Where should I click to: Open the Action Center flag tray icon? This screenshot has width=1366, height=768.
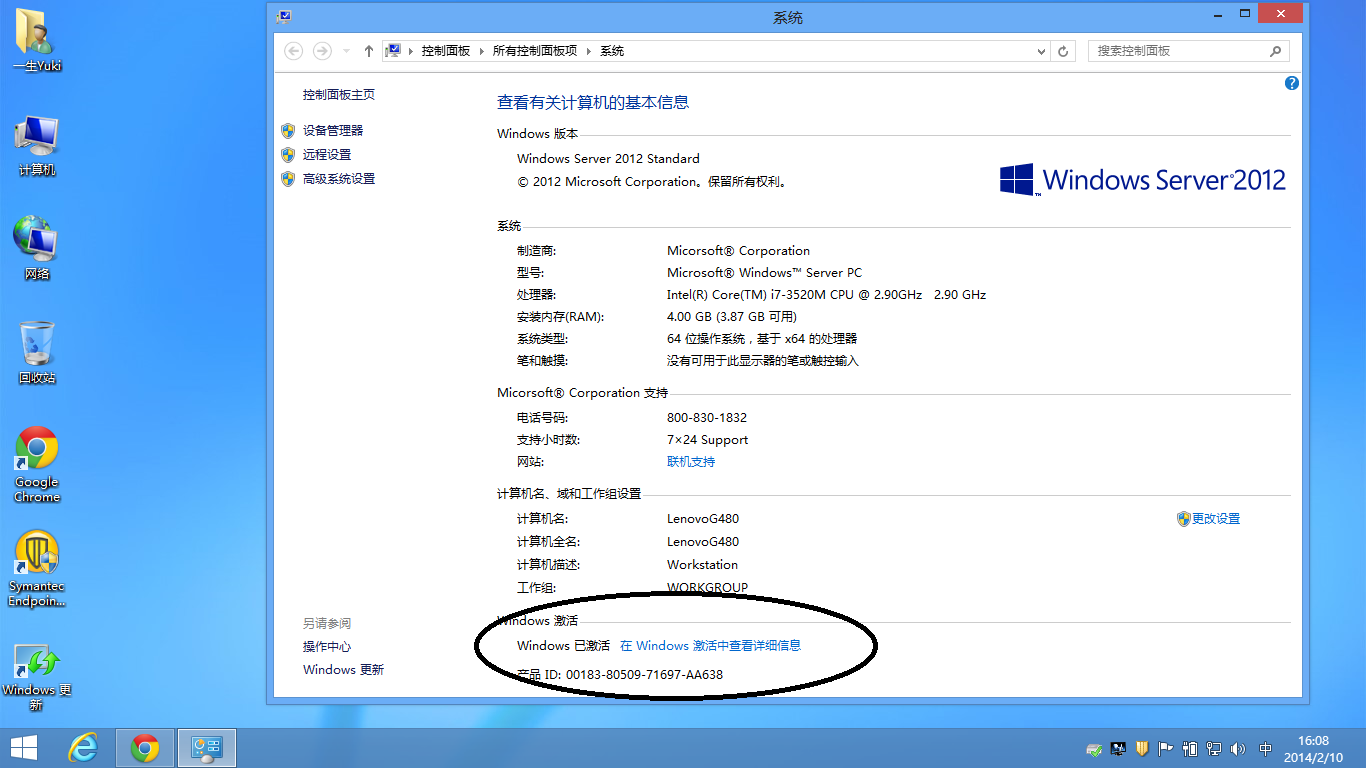click(1165, 748)
